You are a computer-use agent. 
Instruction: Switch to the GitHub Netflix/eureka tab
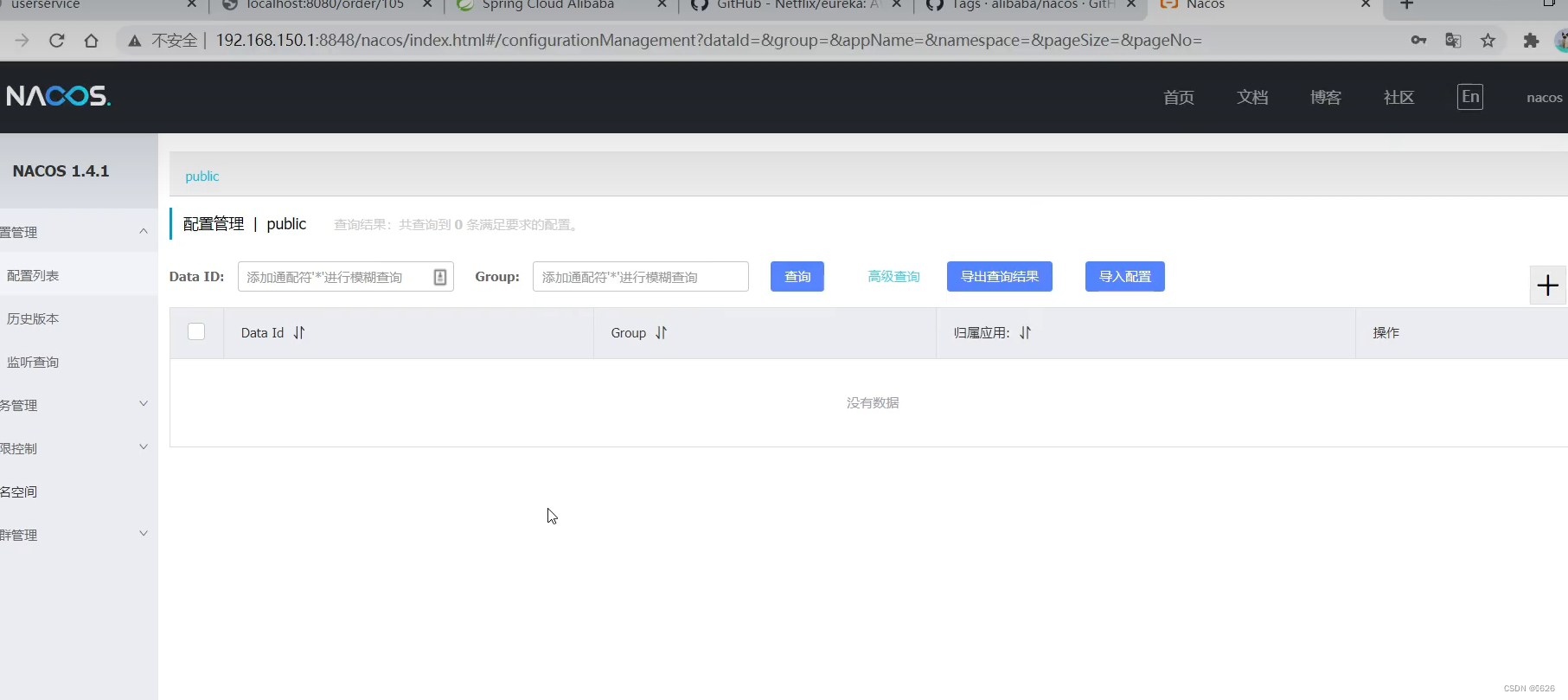point(796,5)
